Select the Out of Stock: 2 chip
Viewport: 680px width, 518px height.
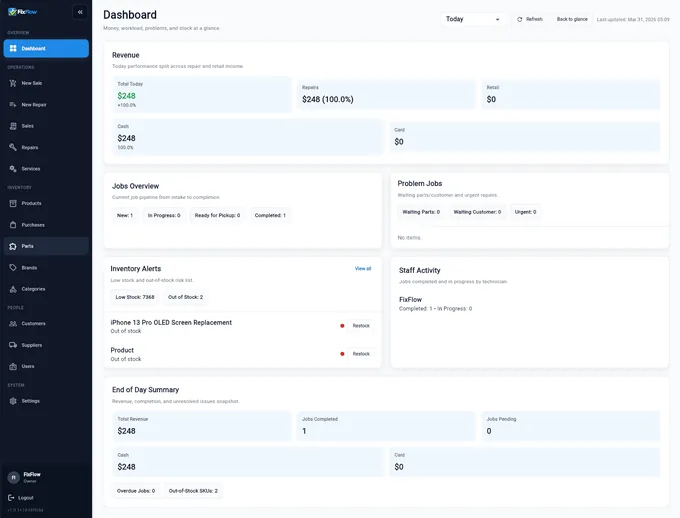coord(186,297)
